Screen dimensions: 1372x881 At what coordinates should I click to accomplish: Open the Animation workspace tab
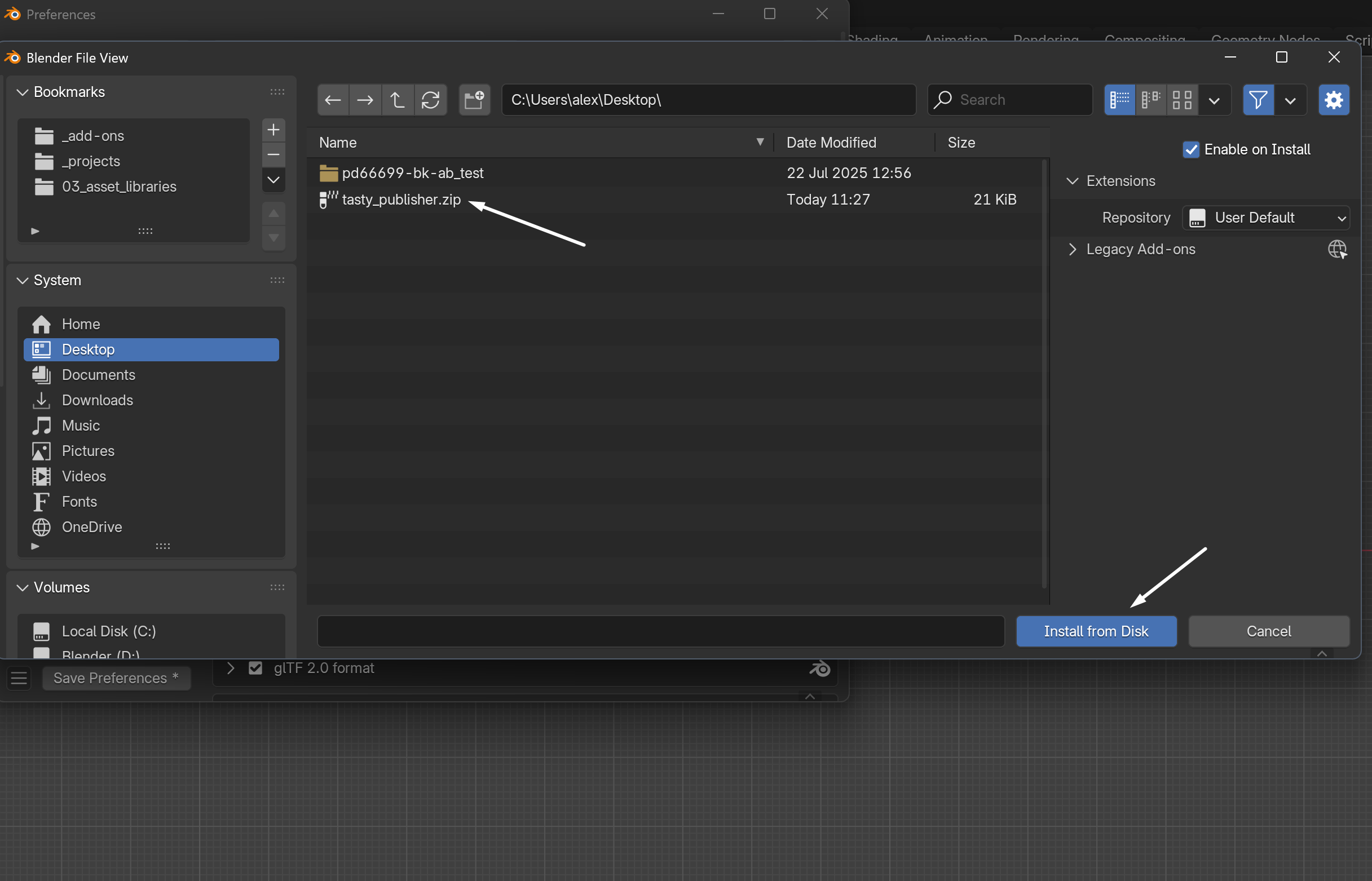955,40
